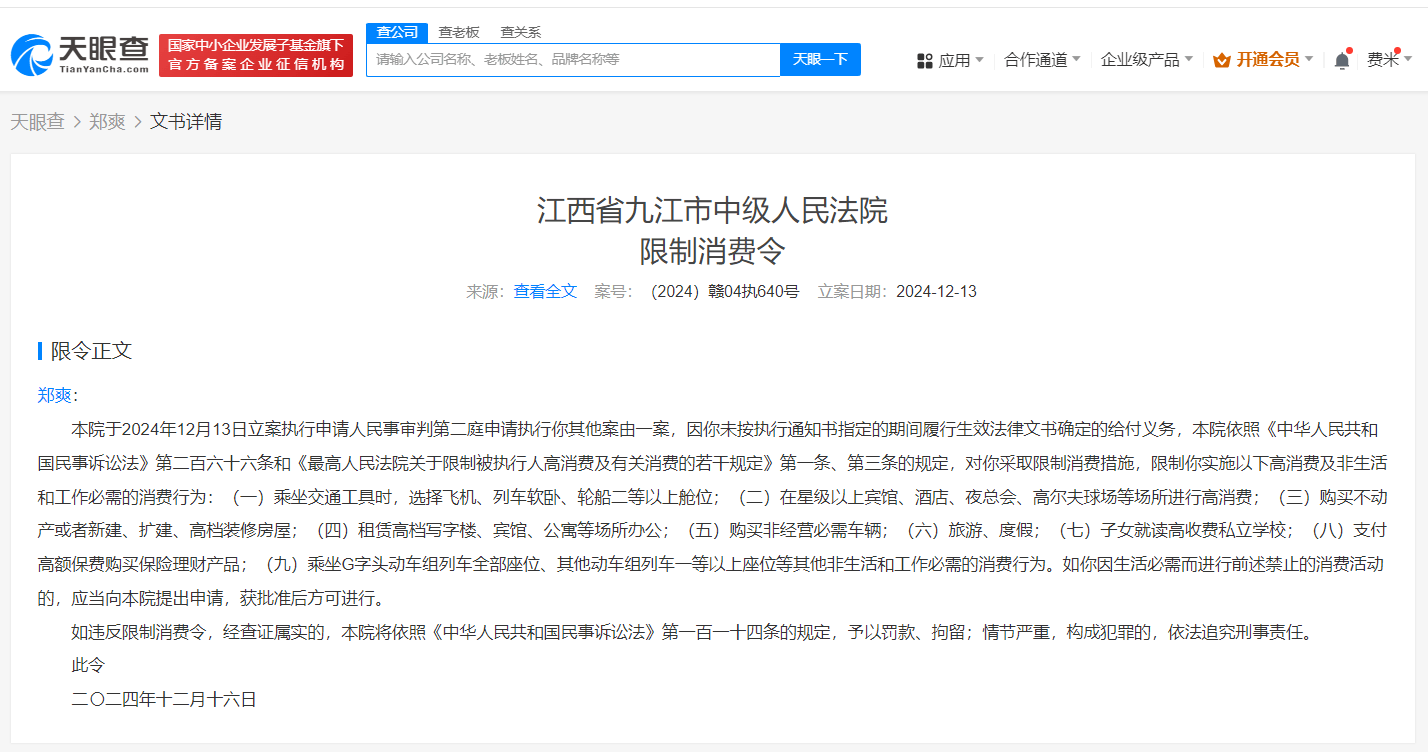Viewport: 1428px width, 752px height.
Task: Click the 此令 closing line
Action: tap(88, 665)
